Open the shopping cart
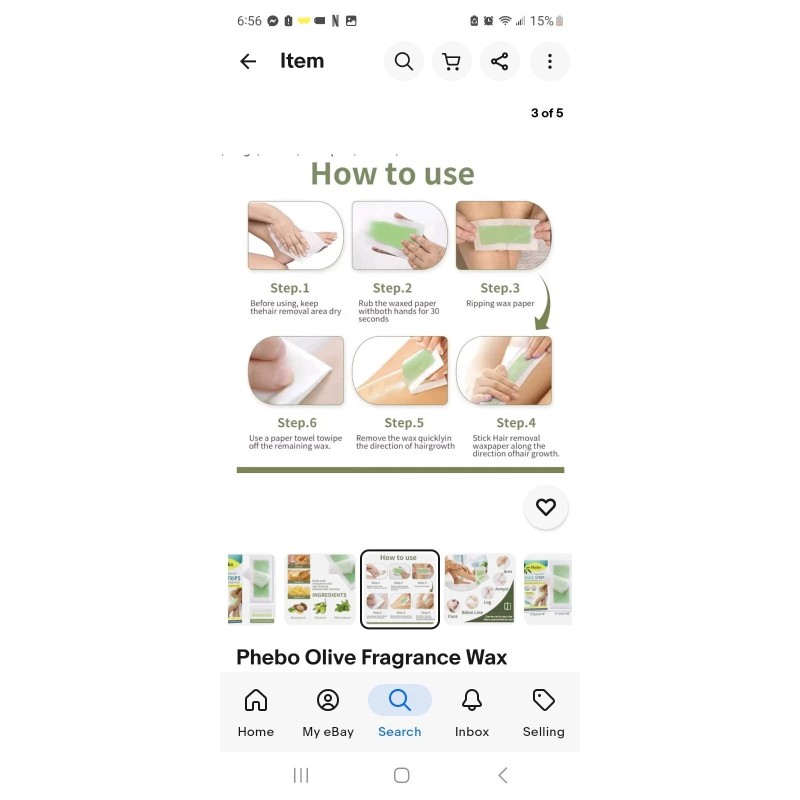The height and width of the screenshot is (800, 800). 452,61
